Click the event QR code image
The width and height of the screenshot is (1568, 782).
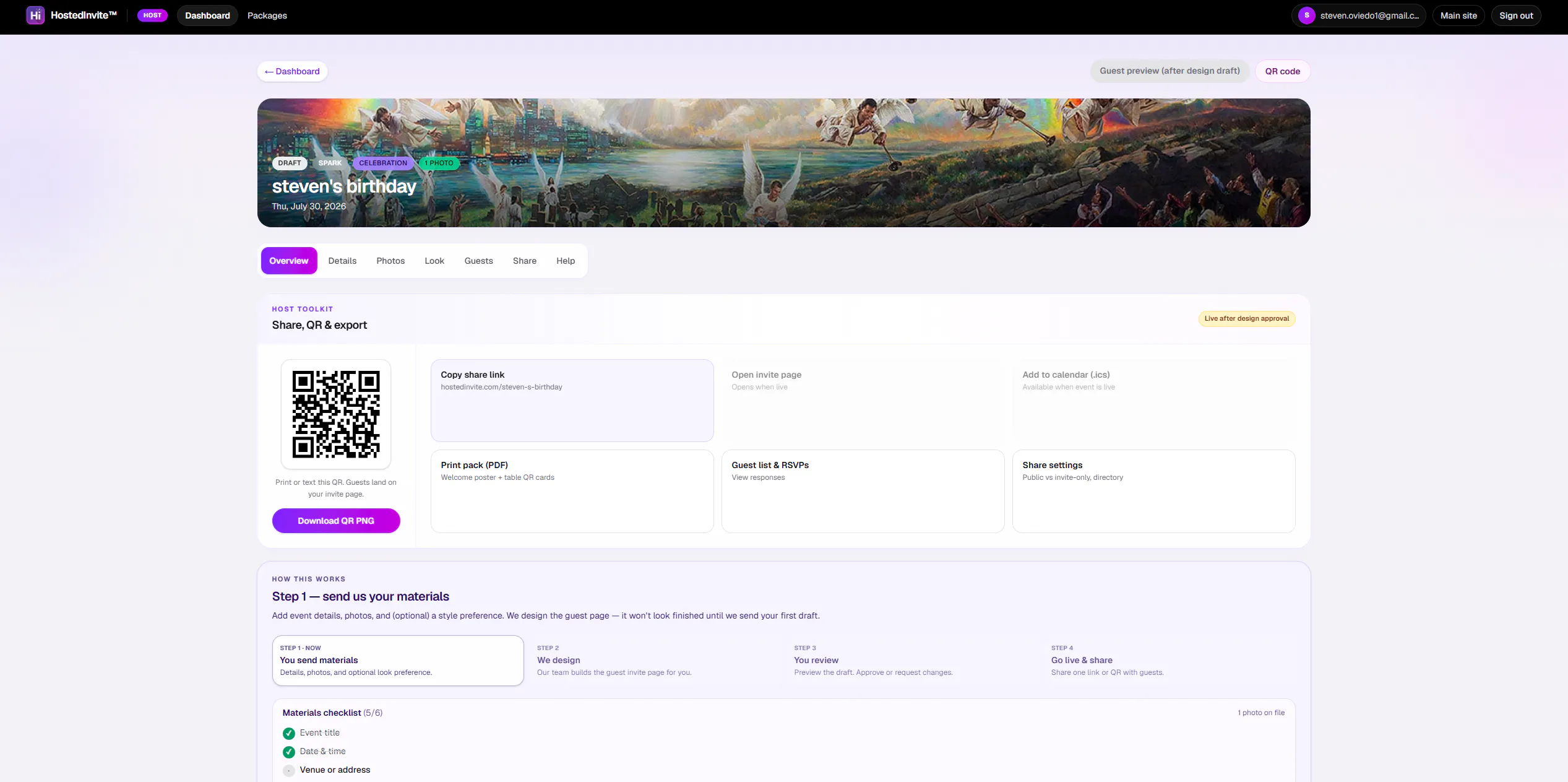click(336, 414)
